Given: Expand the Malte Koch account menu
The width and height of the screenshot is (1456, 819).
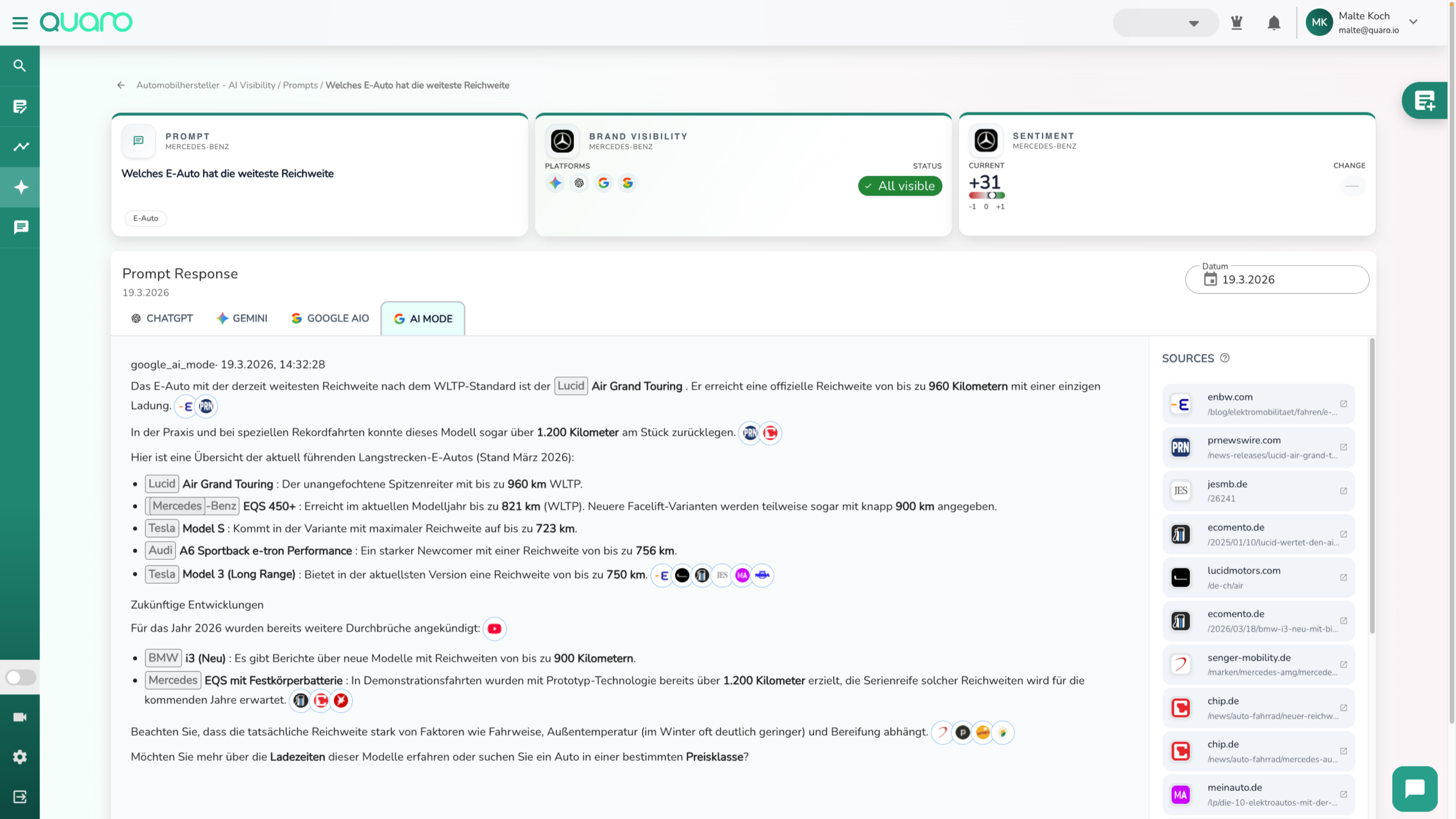Looking at the screenshot, I should tap(1413, 22).
